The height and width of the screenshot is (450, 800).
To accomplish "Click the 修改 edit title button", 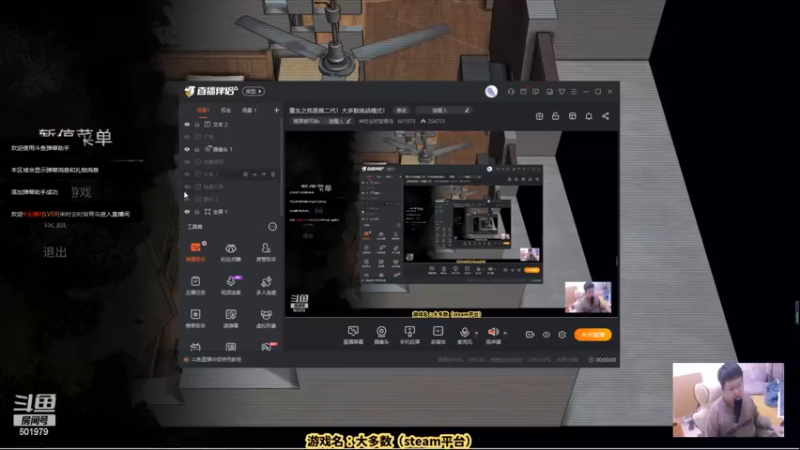I will 402,110.
